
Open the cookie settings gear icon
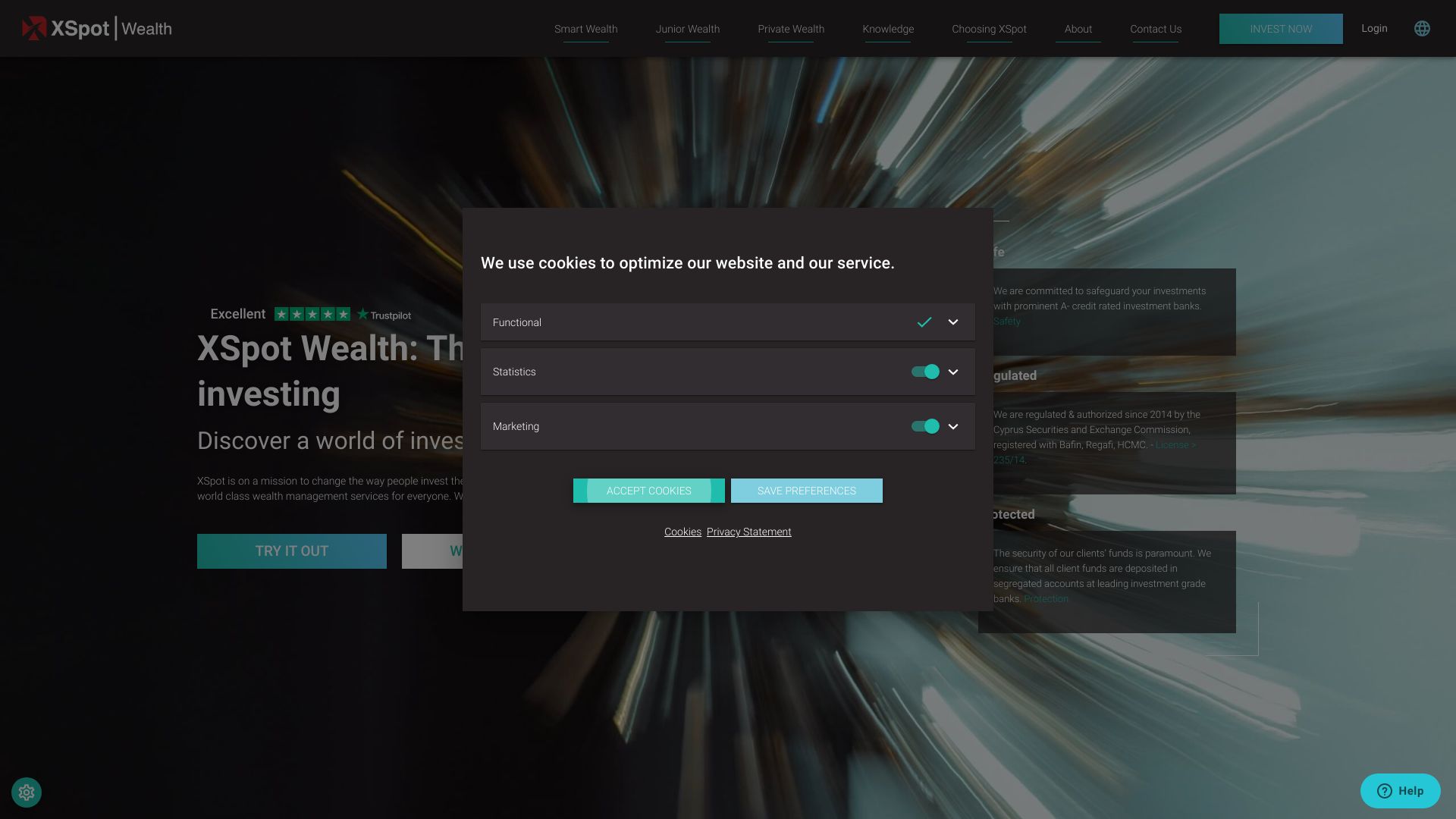(x=27, y=792)
